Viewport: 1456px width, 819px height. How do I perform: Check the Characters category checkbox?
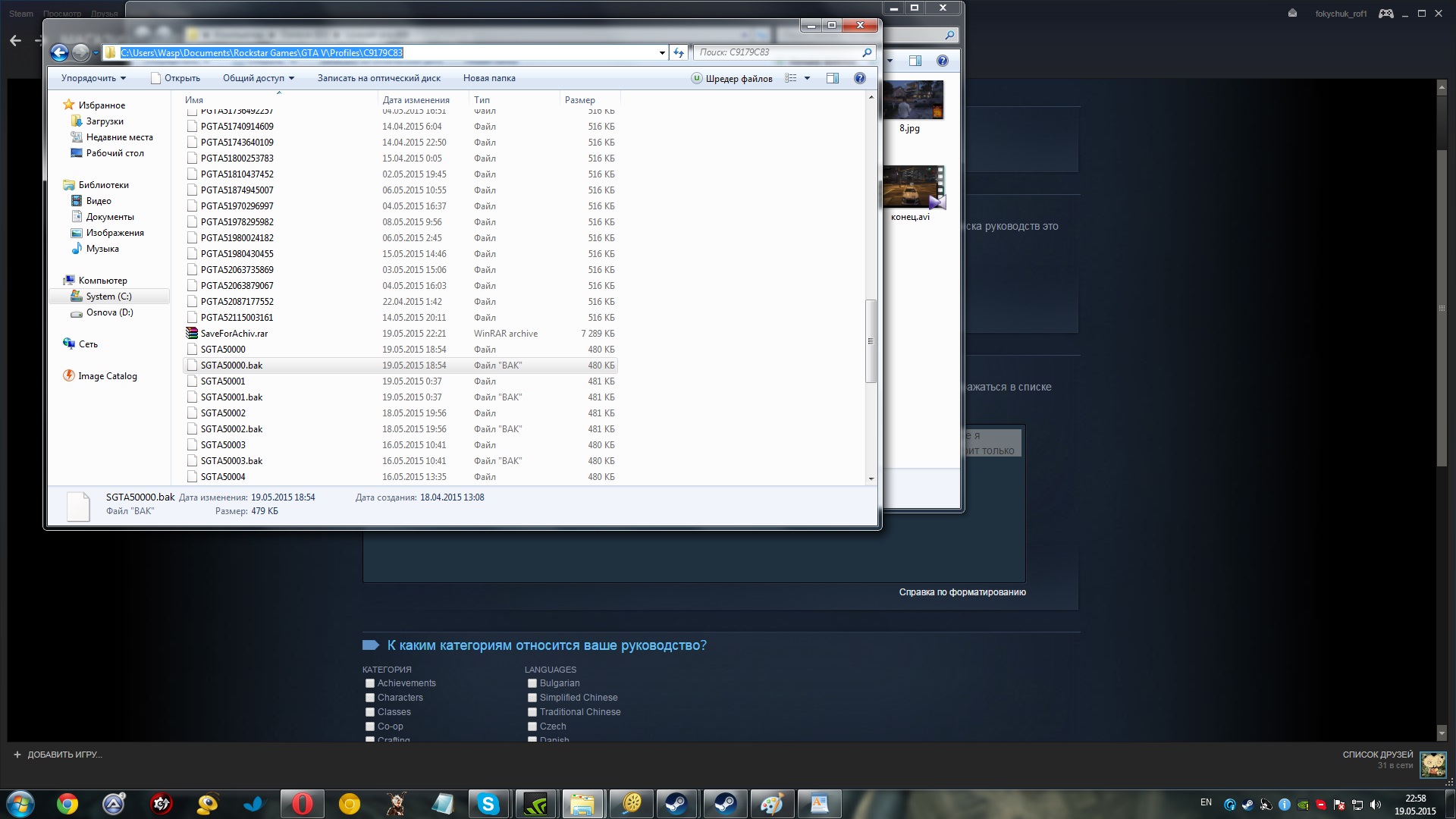point(370,698)
